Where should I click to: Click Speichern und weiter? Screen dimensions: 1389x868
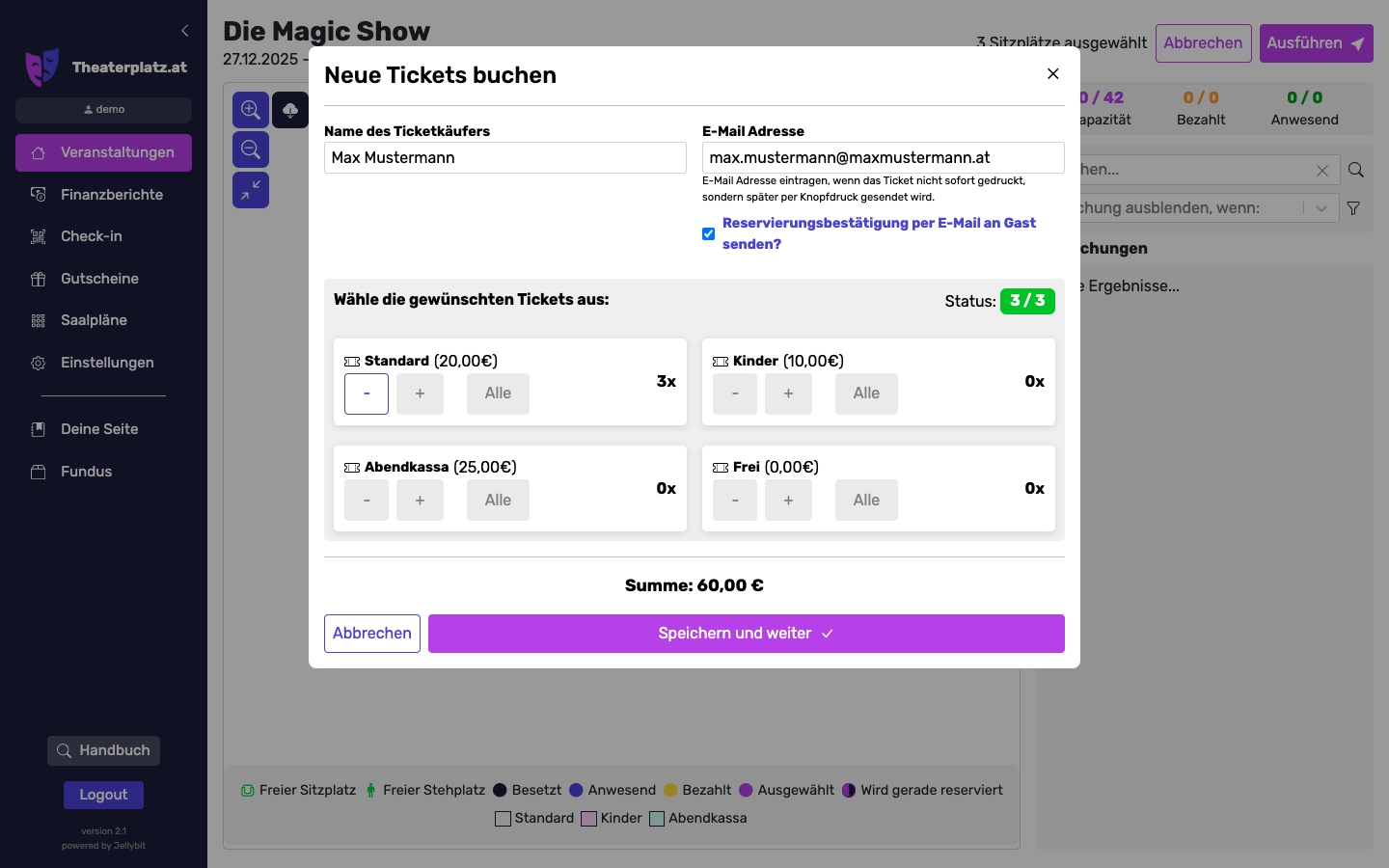tap(747, 634)
